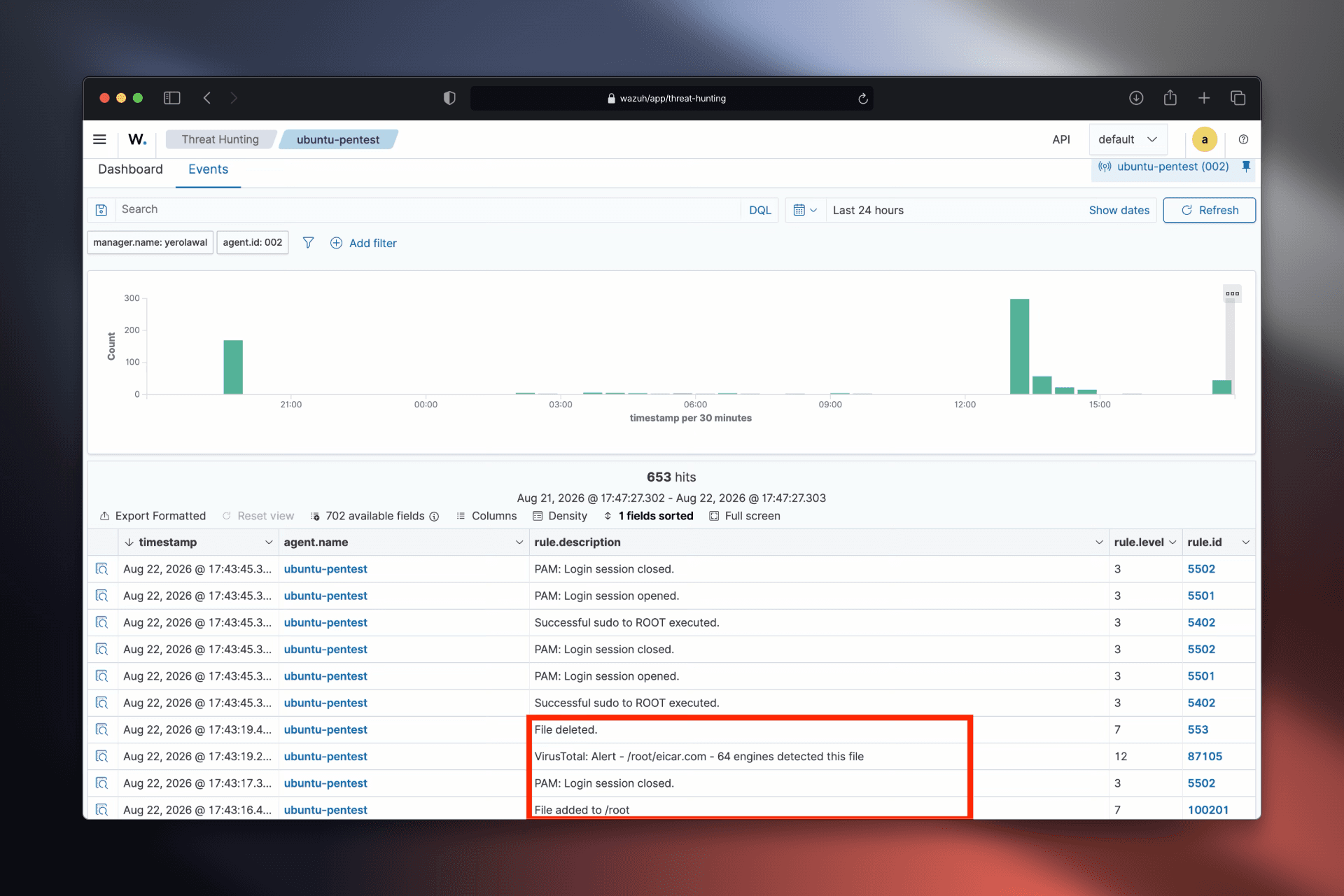Show info about 702 available fields
1344x896 pixels.
(434, 517)
